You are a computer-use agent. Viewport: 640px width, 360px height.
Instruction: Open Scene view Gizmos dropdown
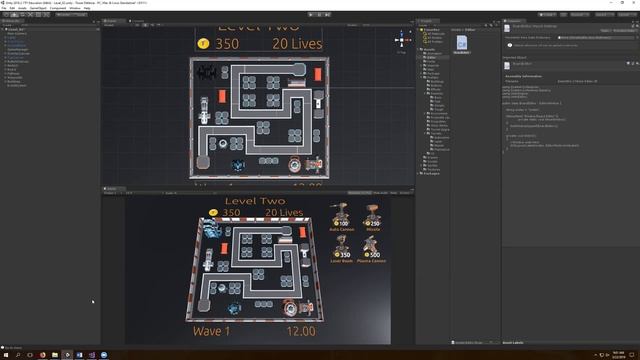[353, 25]
